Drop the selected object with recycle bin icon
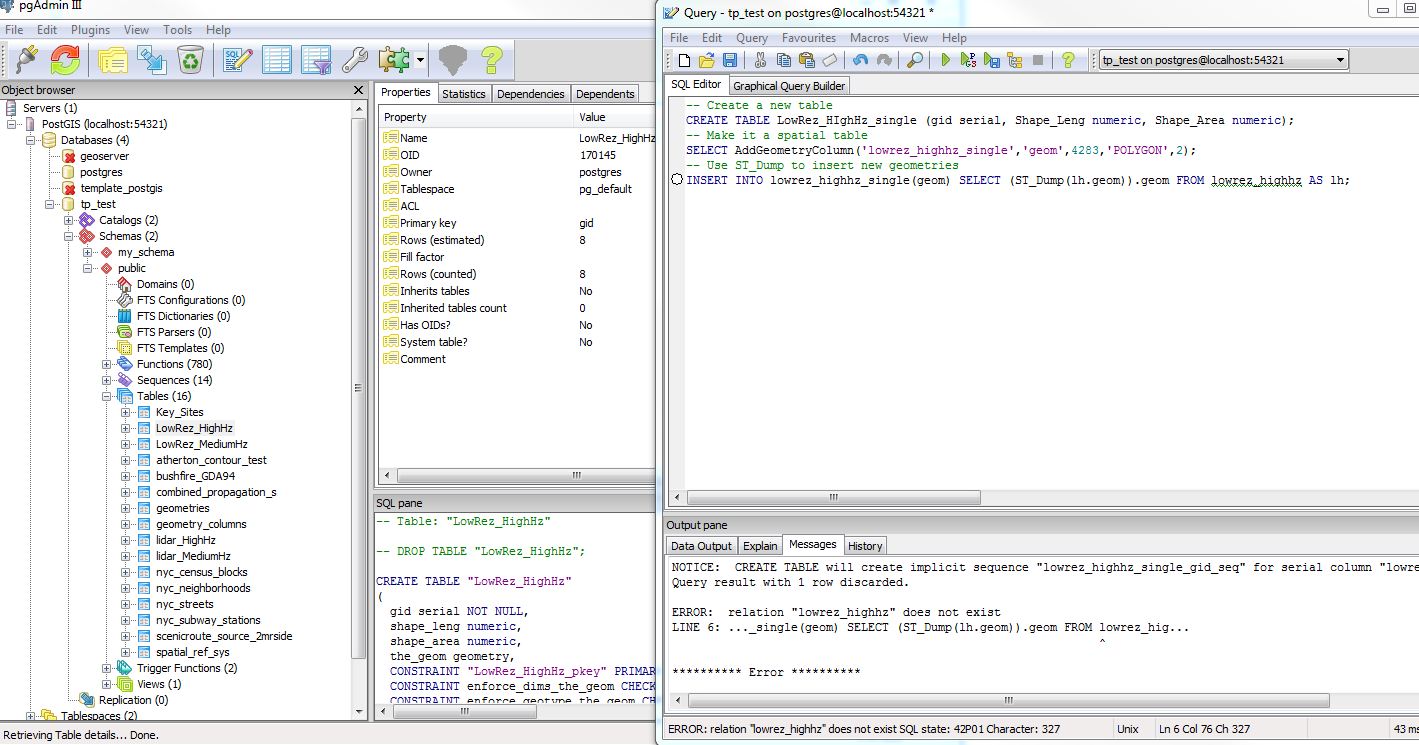This screenshot has width=1419, height=745. click(190, 60)
